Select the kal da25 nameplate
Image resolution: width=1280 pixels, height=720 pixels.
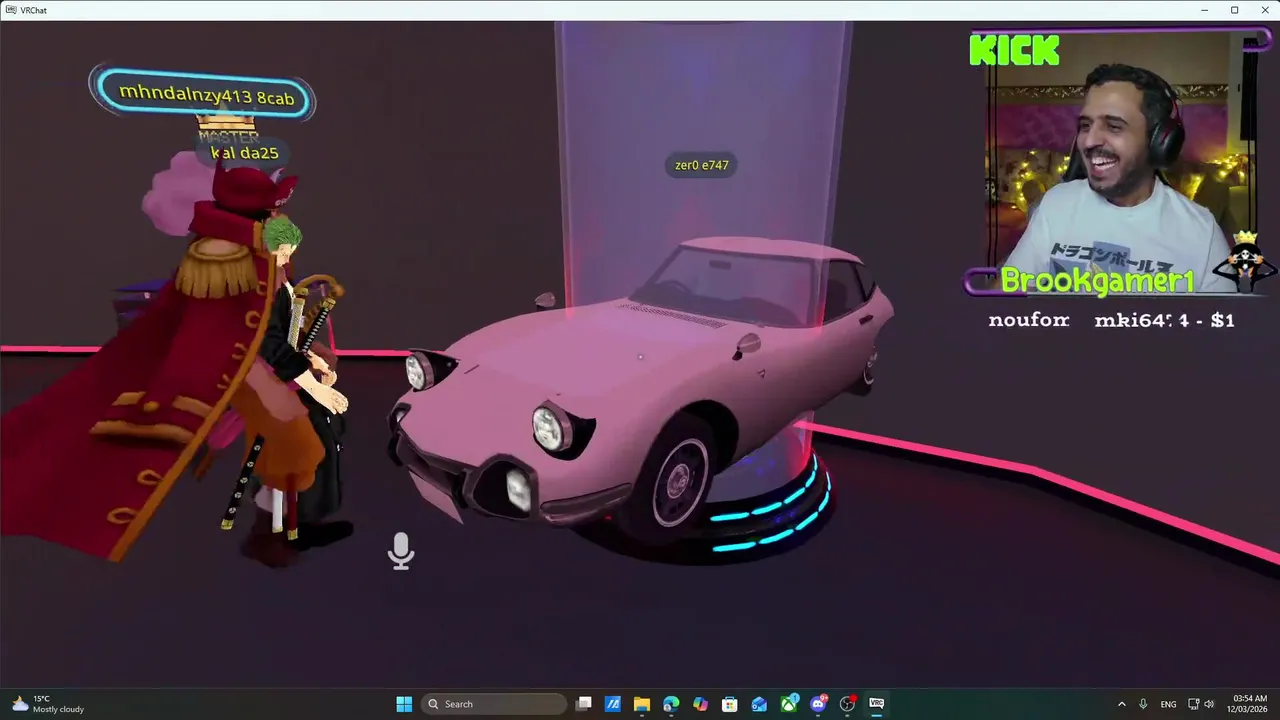point(244,153)
